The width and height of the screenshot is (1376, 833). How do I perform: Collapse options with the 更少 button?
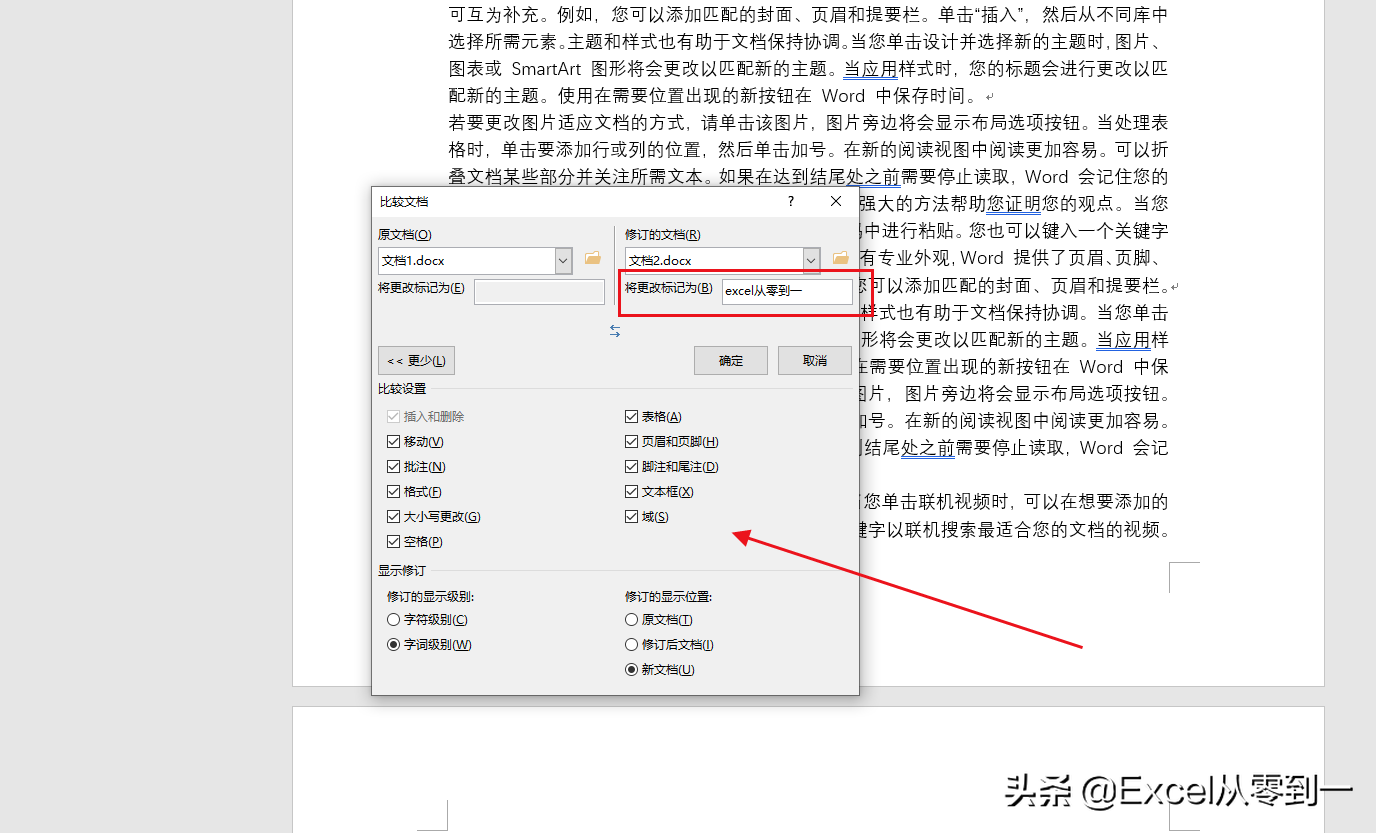click(417, 360)
